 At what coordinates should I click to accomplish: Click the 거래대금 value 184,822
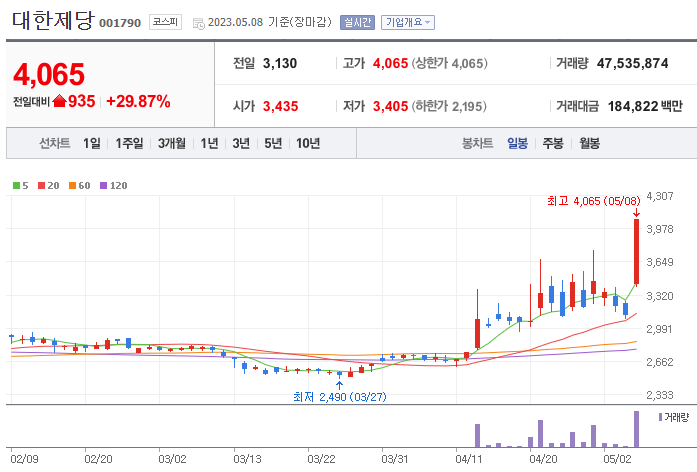[633, 106]
